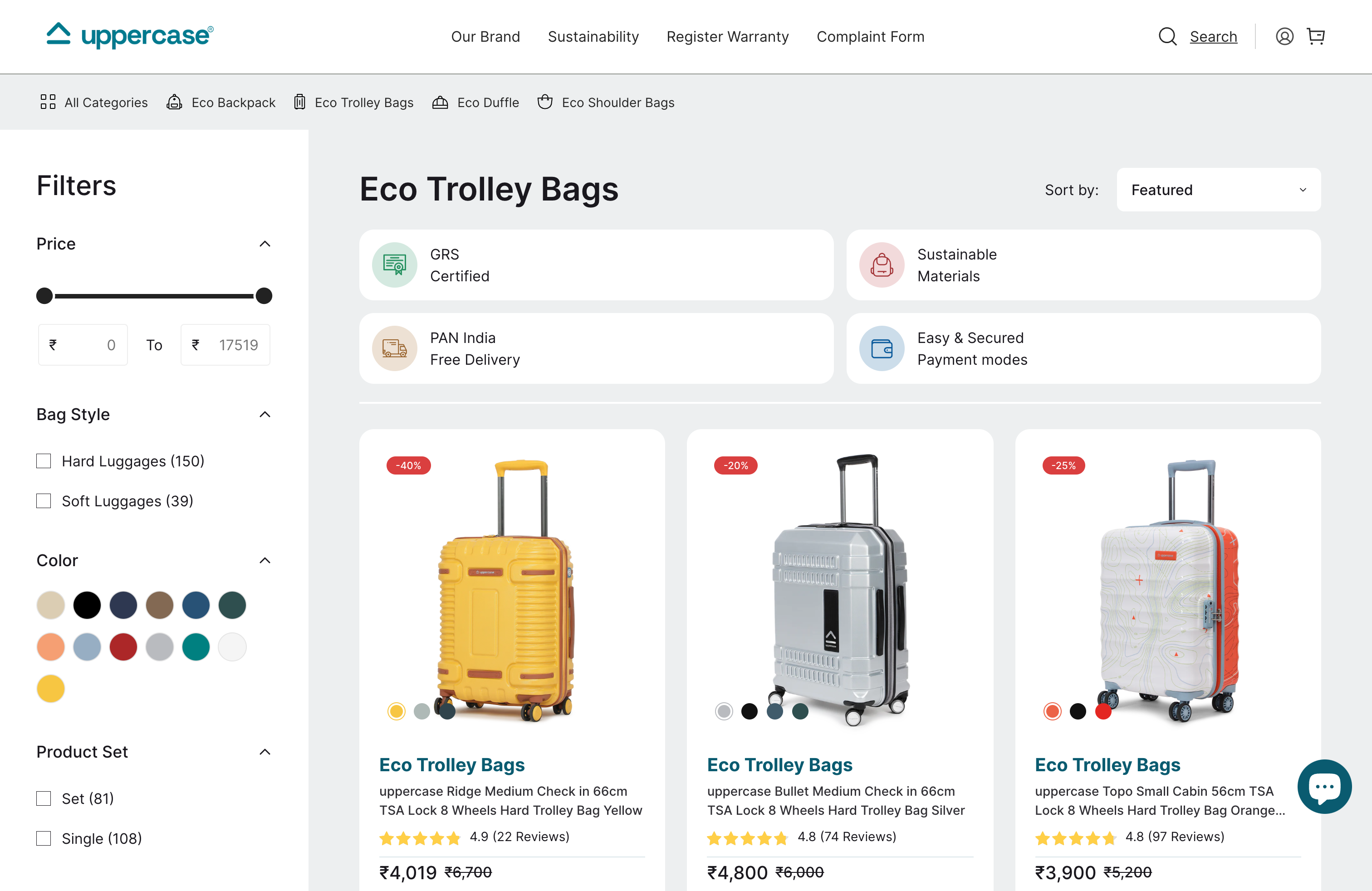Open the shopping cart icon
1372x891 pixels.
[1316, 36]
